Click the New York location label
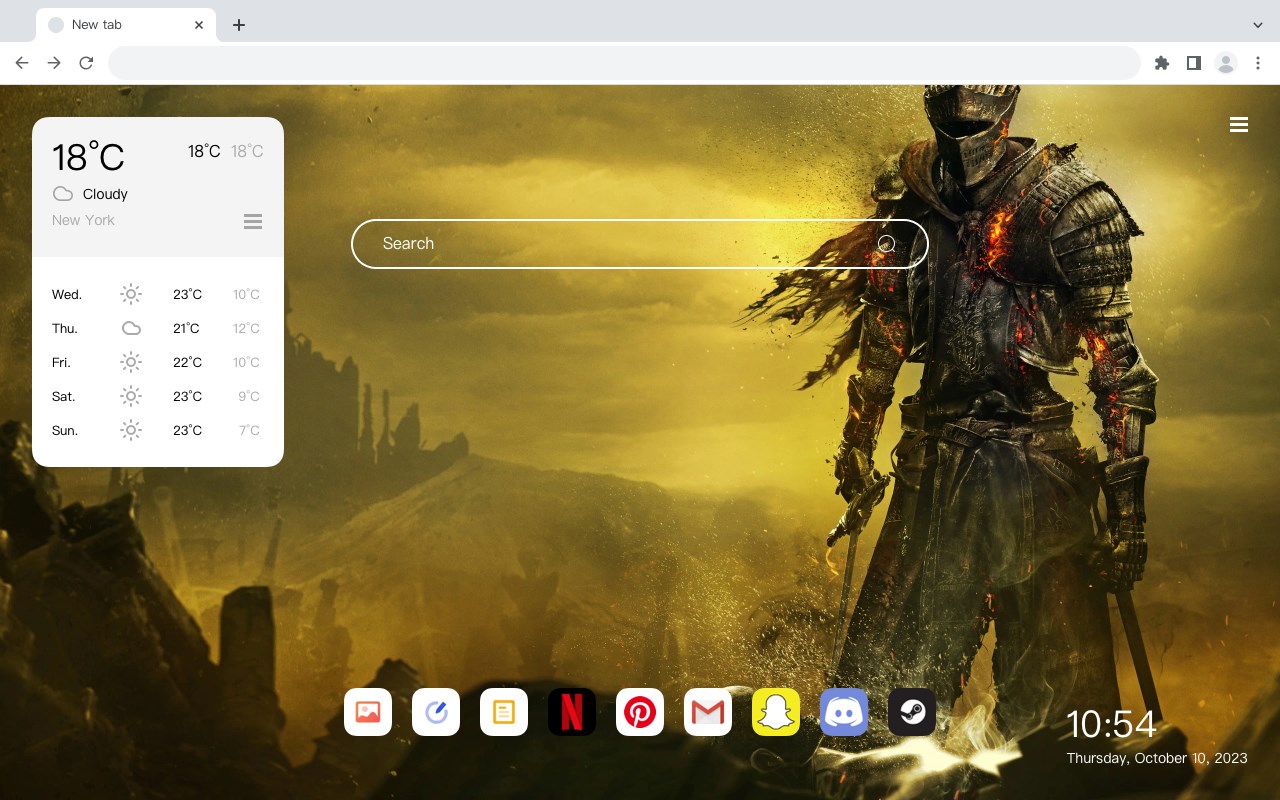Image resolution: width=1280 pixels, height=800 pixels. coord(83,220)
